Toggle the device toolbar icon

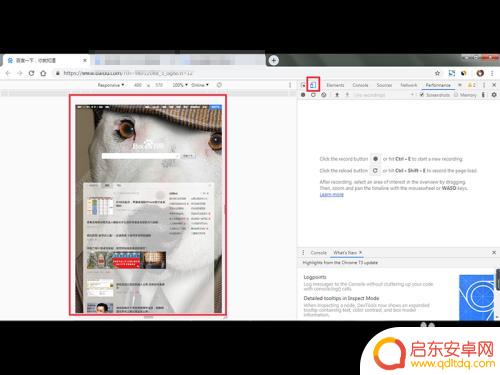(313, 85)
